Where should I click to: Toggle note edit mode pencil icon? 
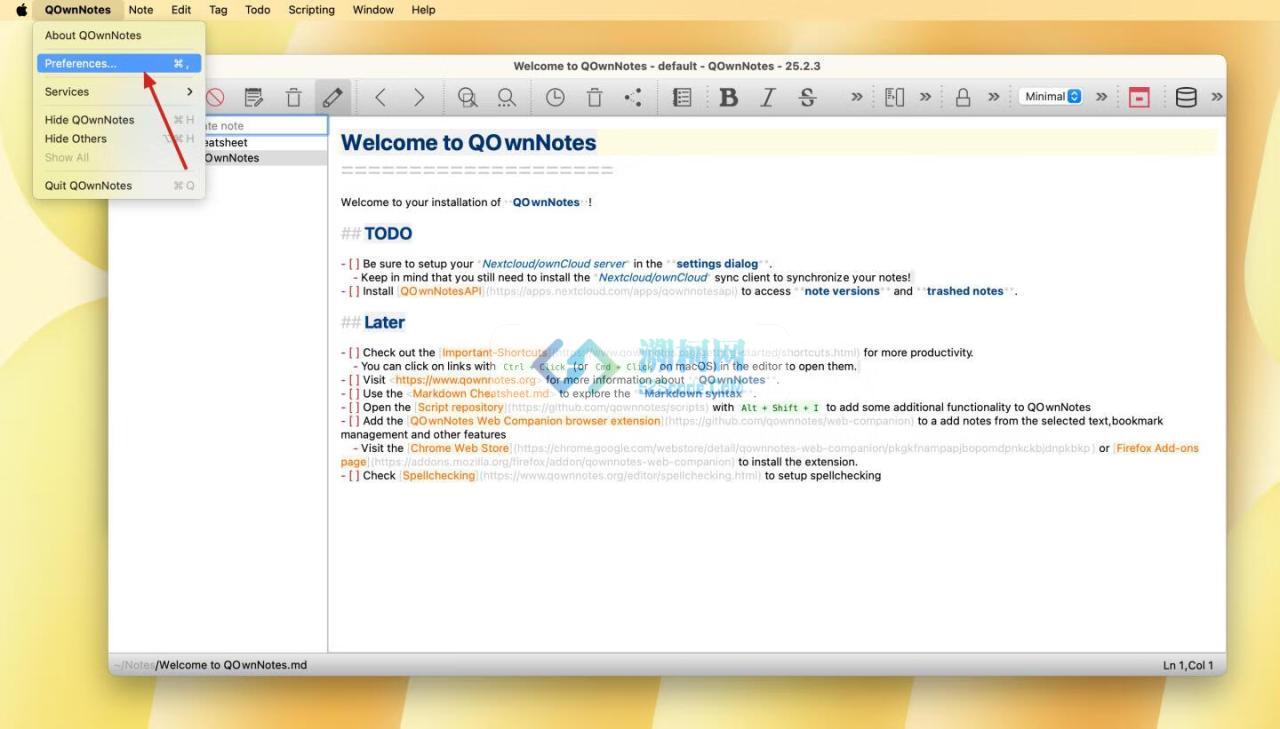(x=333, y=97)
